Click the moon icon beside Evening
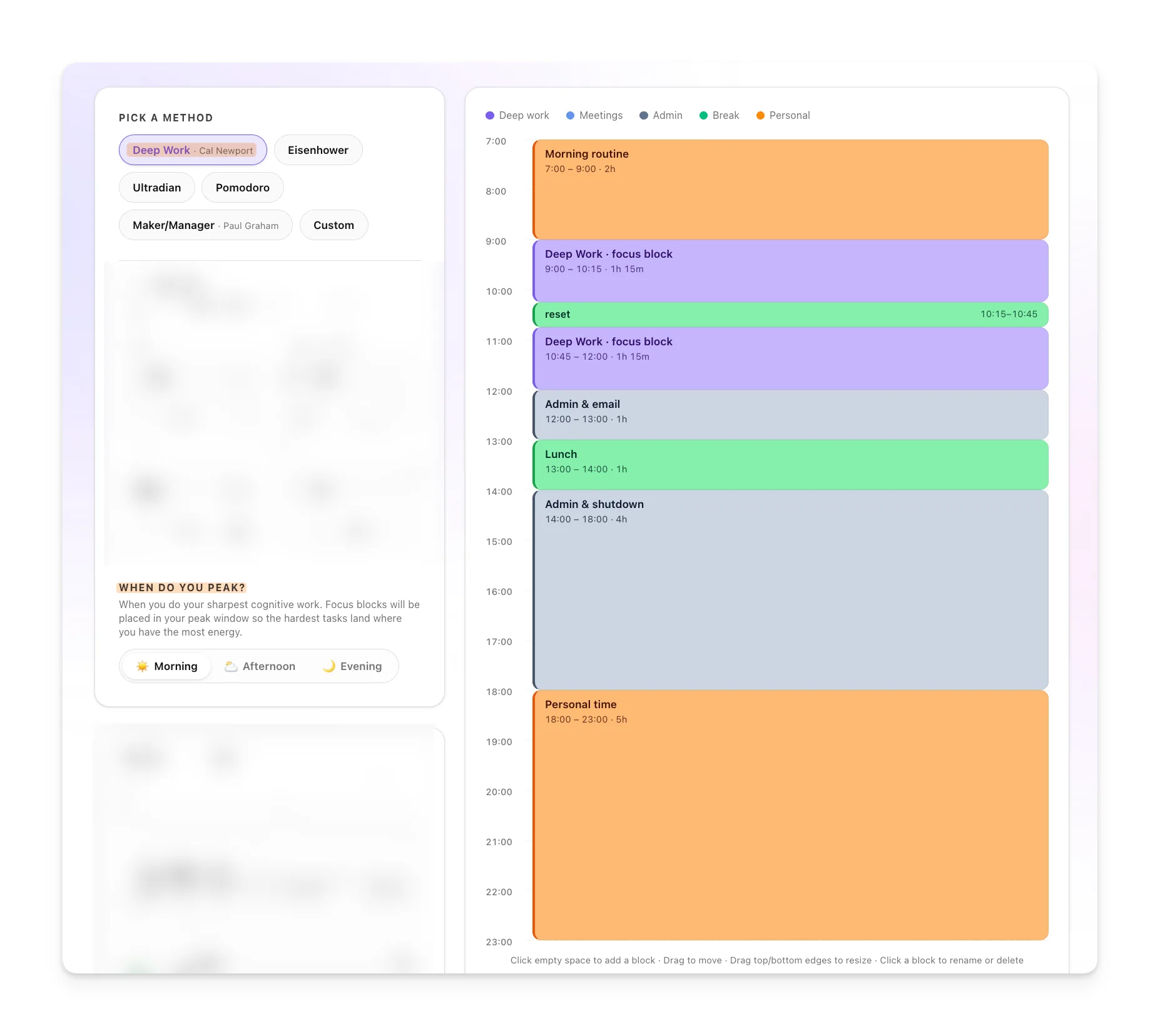This screenshot has height=1036, width=1160. coord(328,666)
